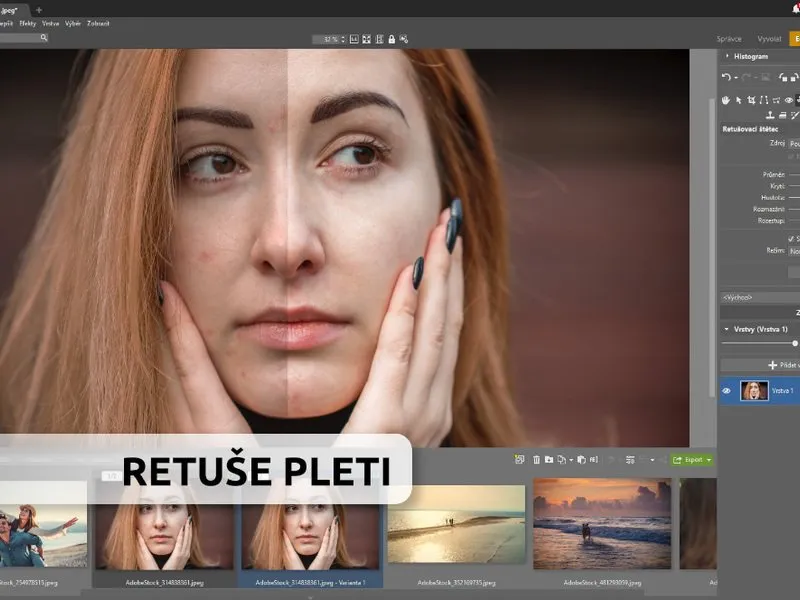
Task: Select the clone stamp tool
Action: [770, 115]
